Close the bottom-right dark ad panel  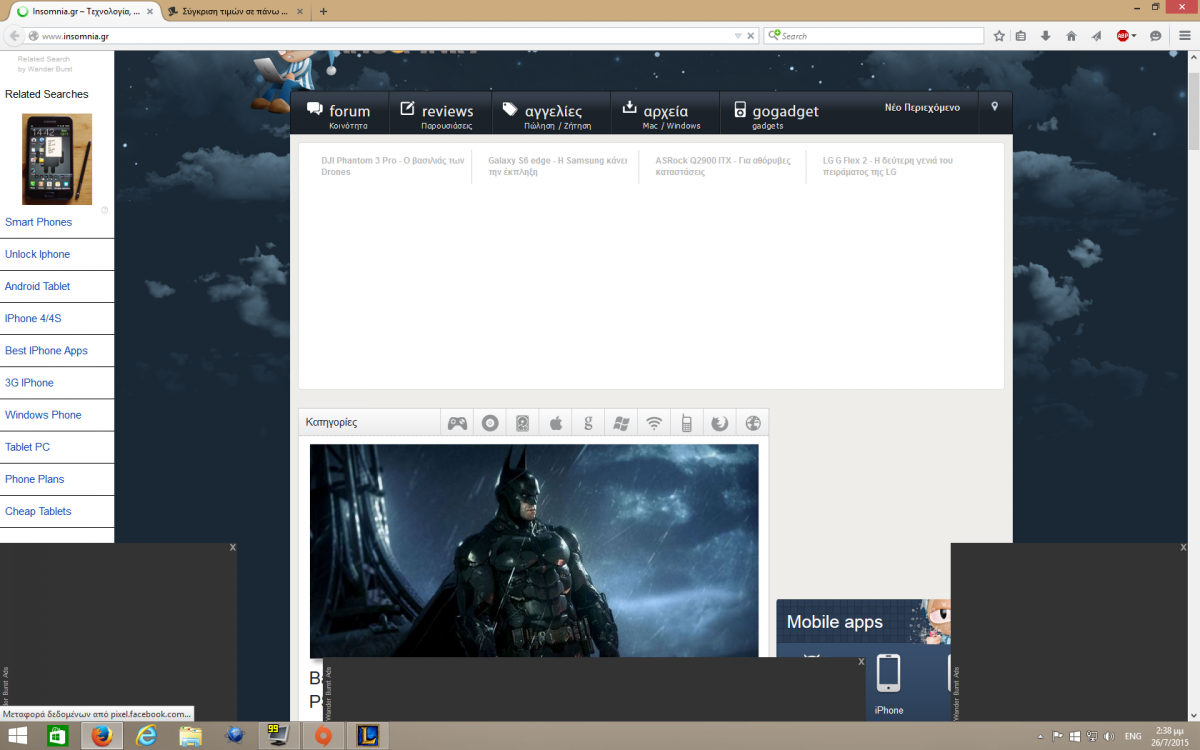1183,547
